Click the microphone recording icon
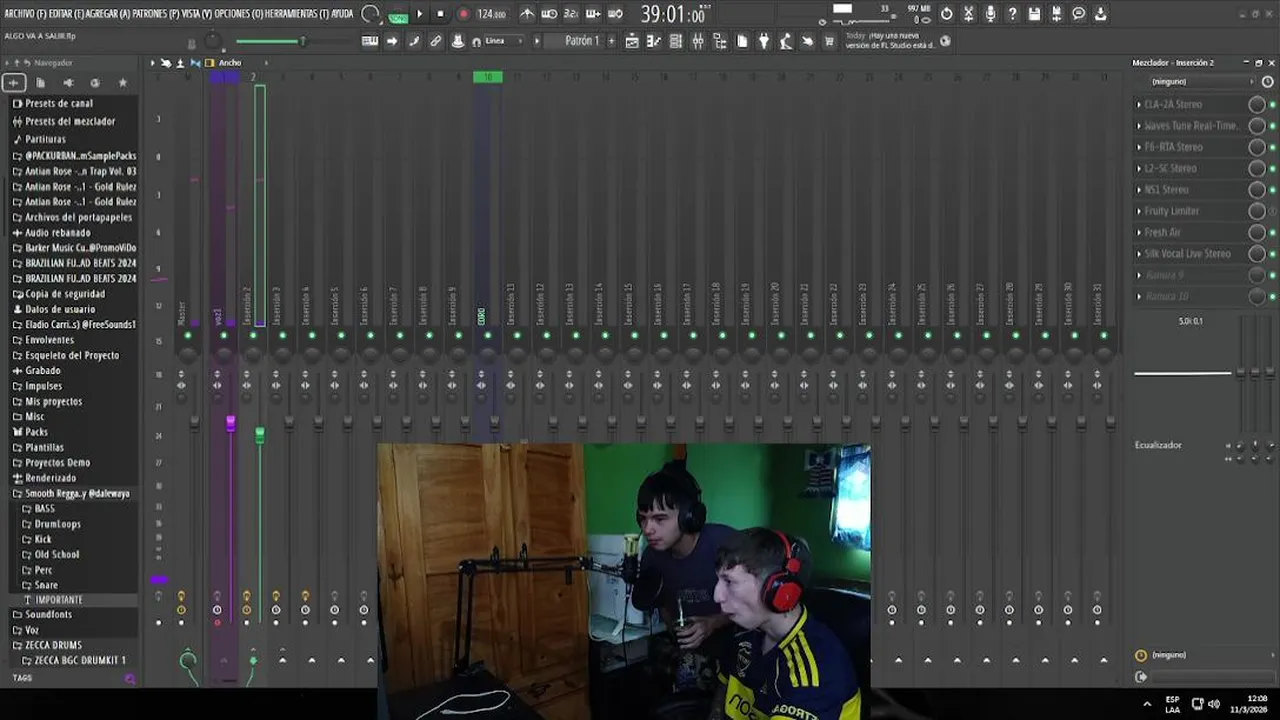Screen dimensions: 1280x720 coord(990,14)
